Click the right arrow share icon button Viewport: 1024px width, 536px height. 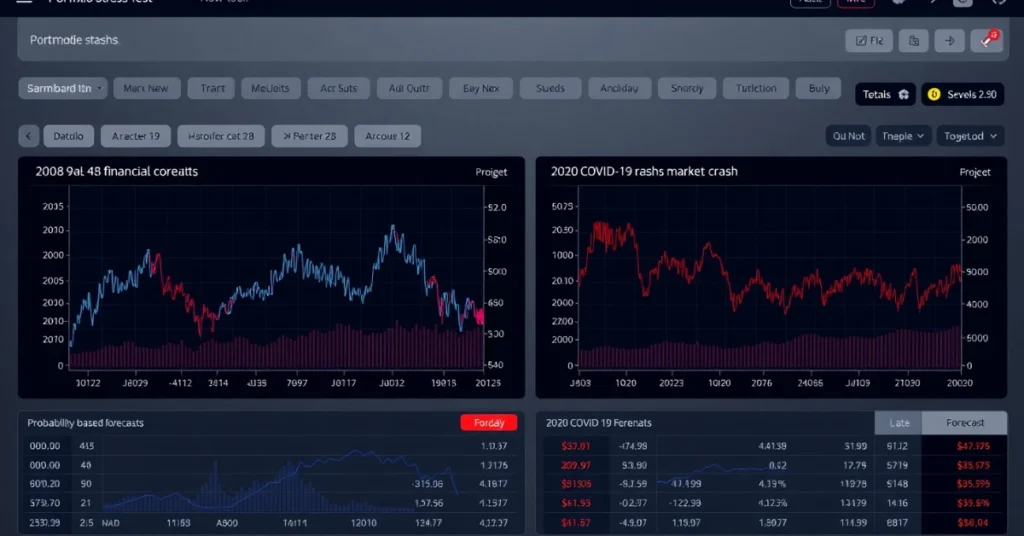point(949,41)
